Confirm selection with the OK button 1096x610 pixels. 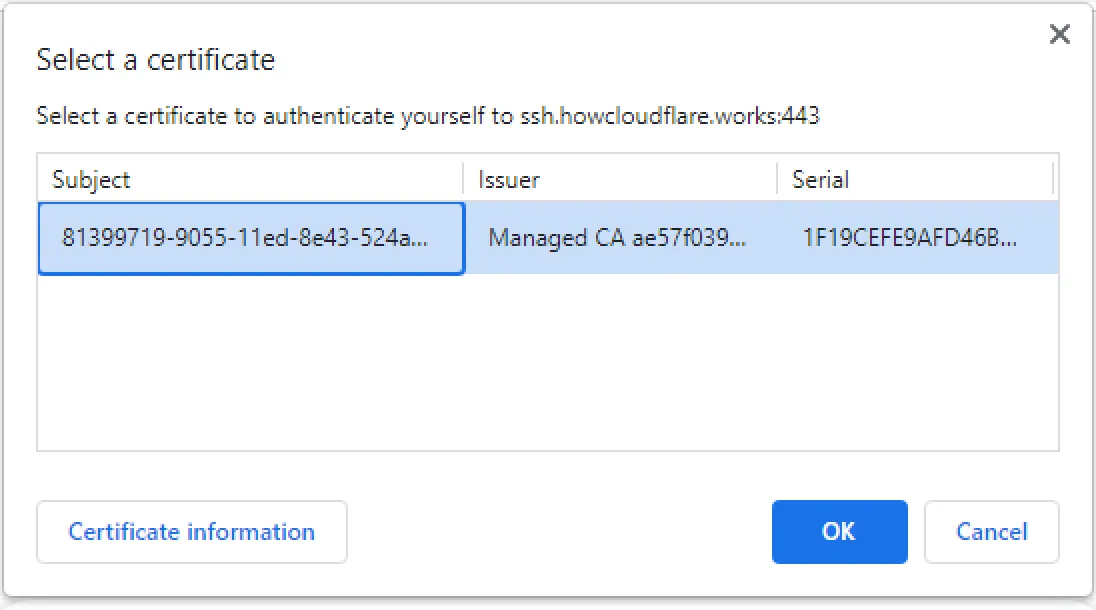pos(839,532)
